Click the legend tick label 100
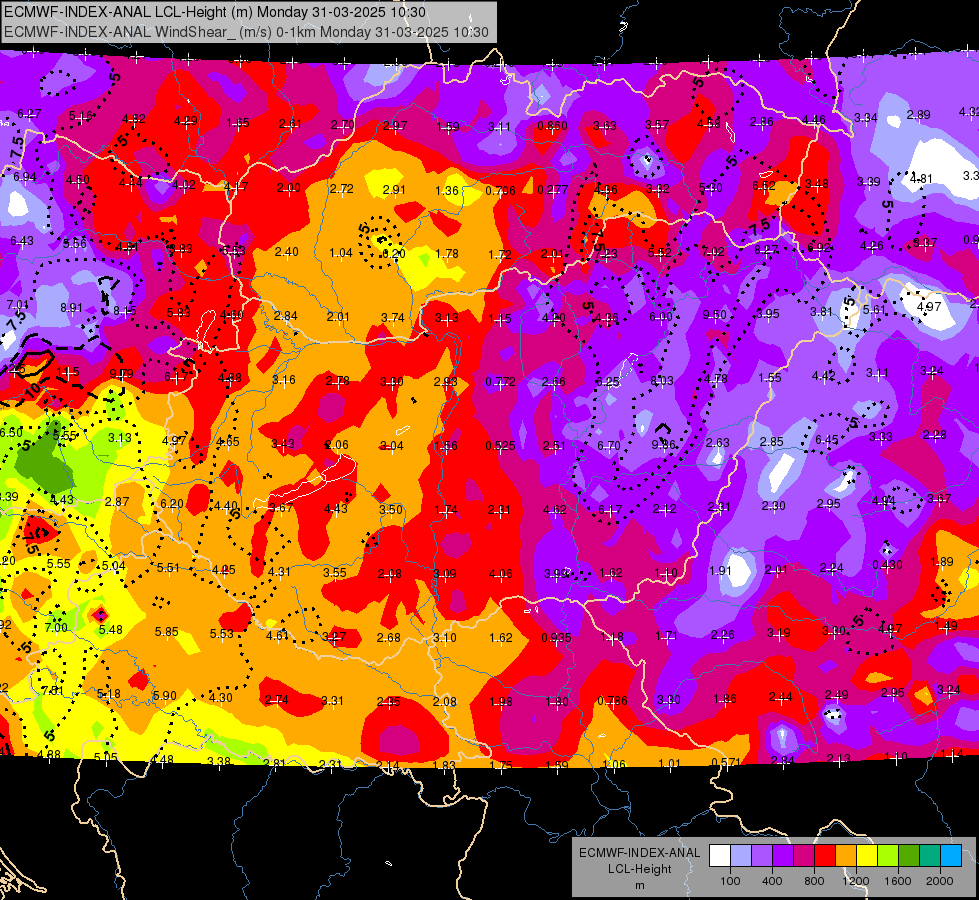Viewport: 979px width, 900px height. pyautogui.click(x=730, y=881)
